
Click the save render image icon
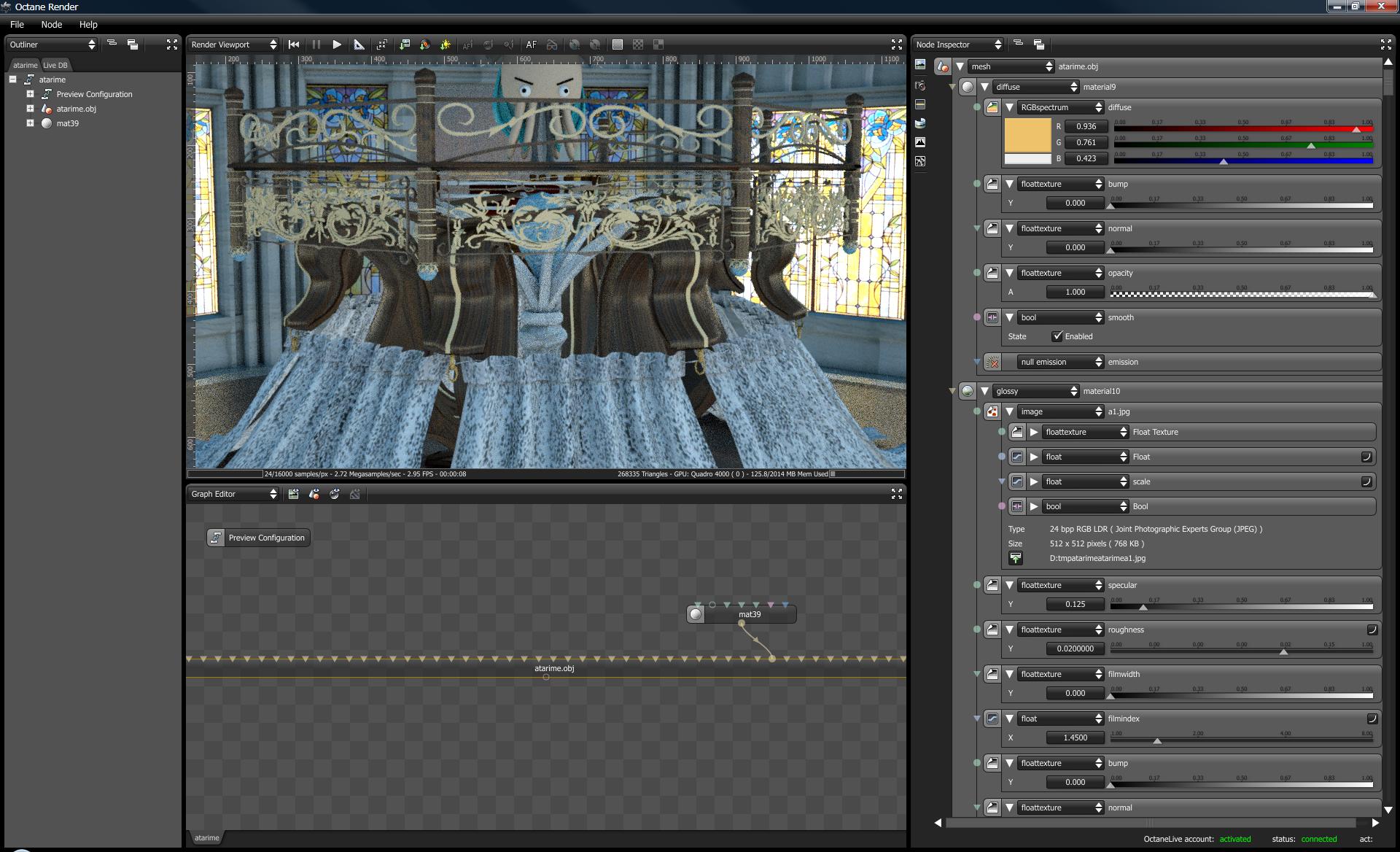pyautogui.click(x=405, y=44)
